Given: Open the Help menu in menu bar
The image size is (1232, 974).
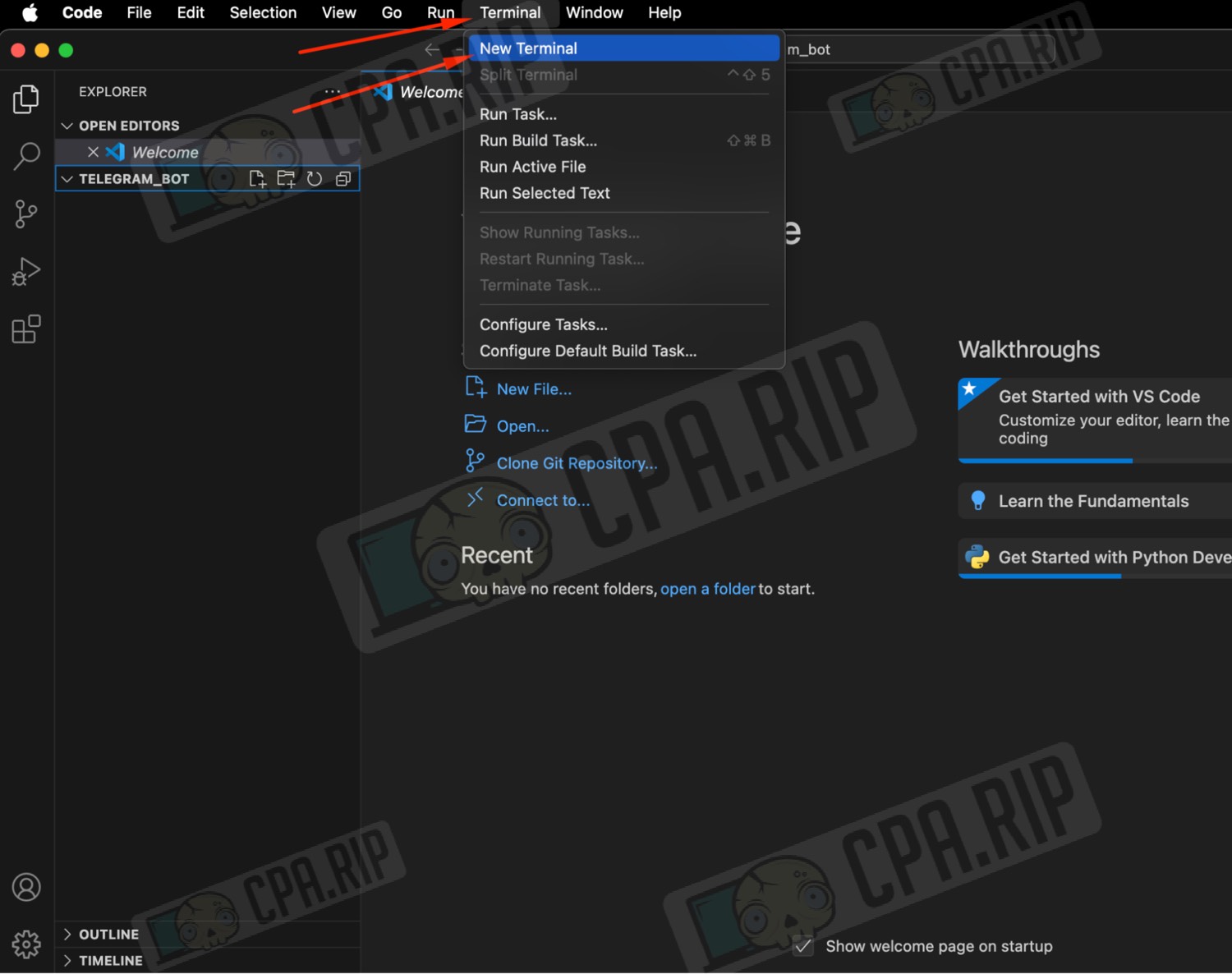Looking at the screenshot, I should coord(664,13).
